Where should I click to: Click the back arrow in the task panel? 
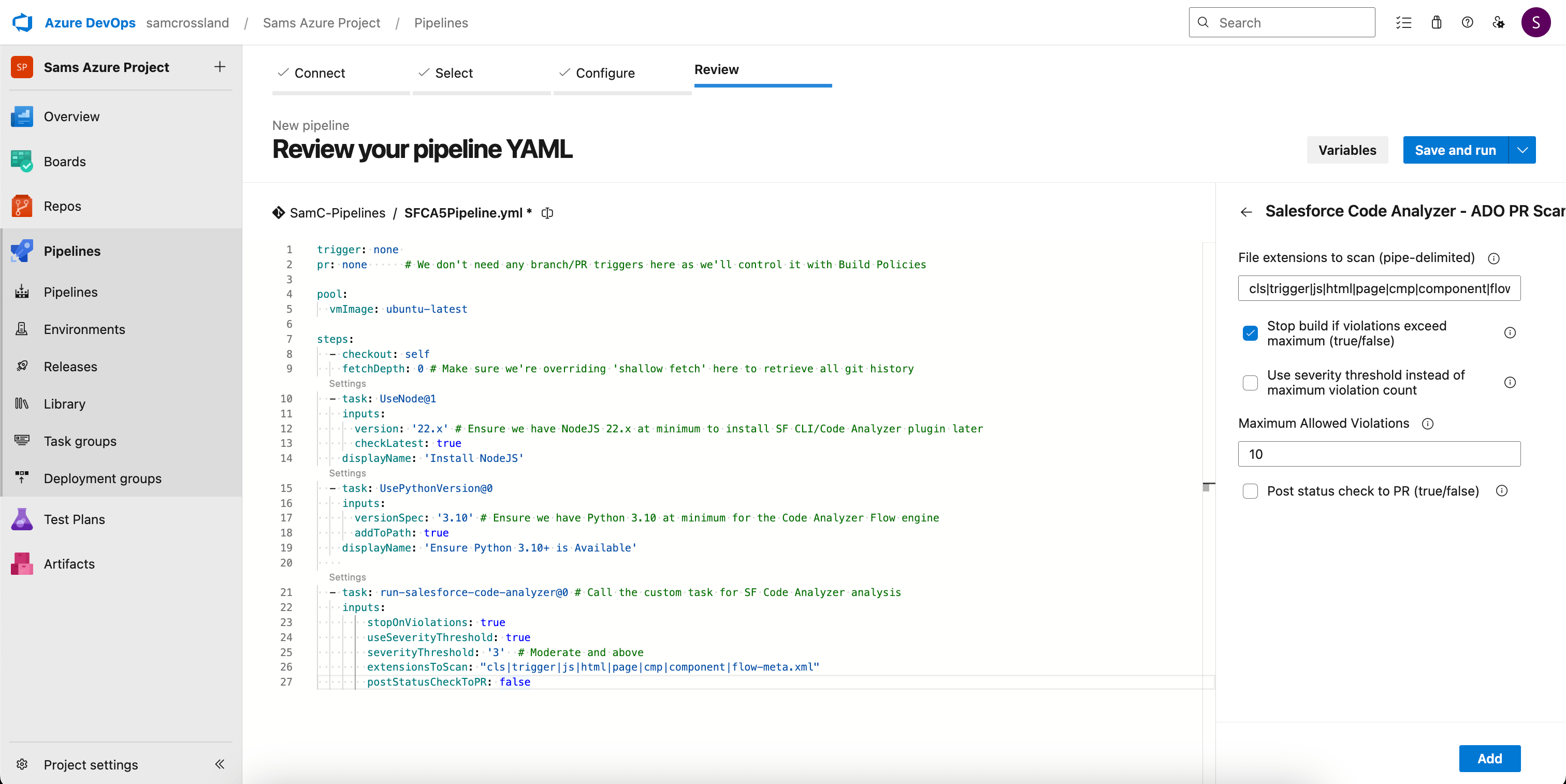point(1246,211)
